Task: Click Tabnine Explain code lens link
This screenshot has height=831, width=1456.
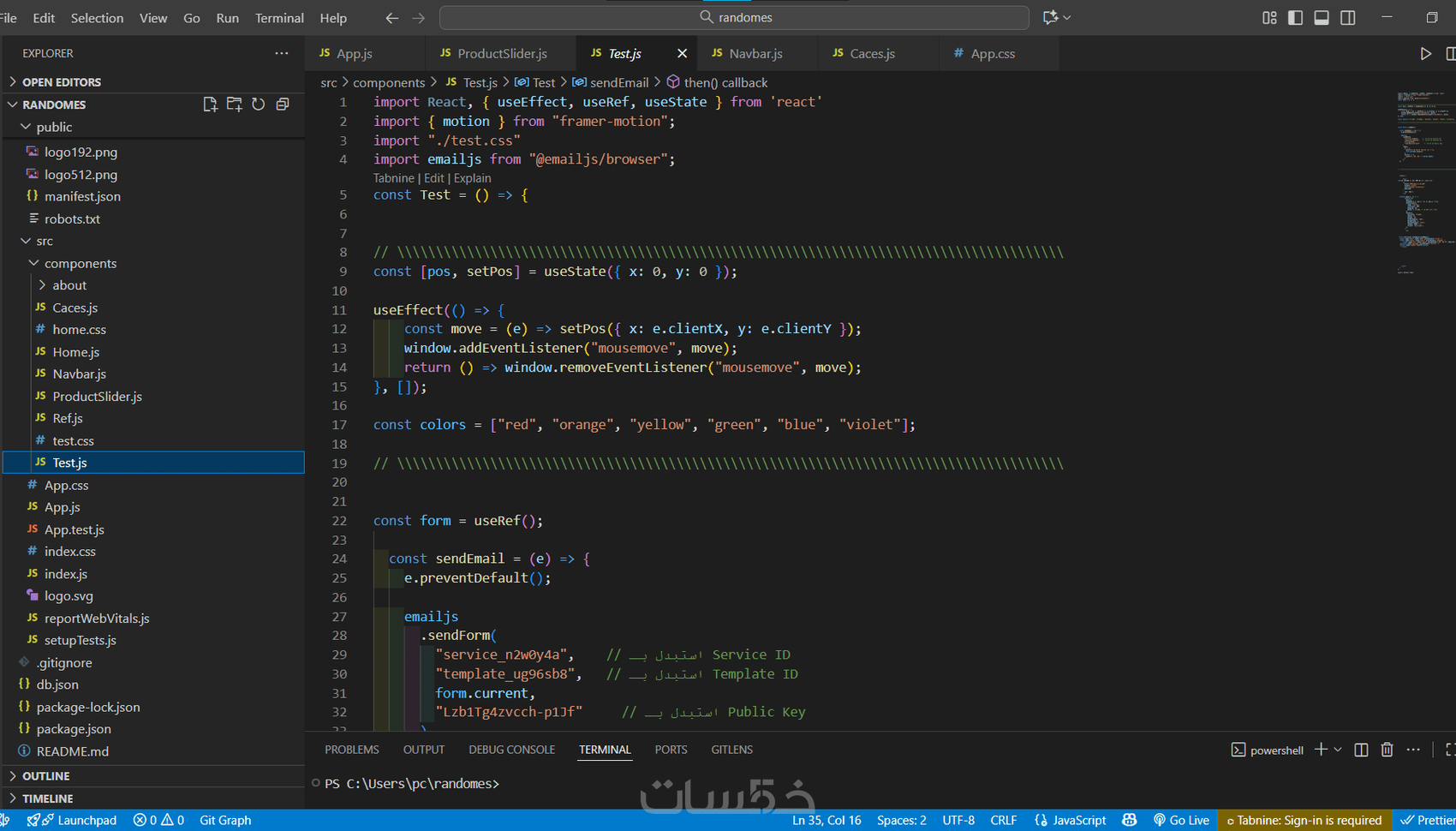Action: [472, 178]
